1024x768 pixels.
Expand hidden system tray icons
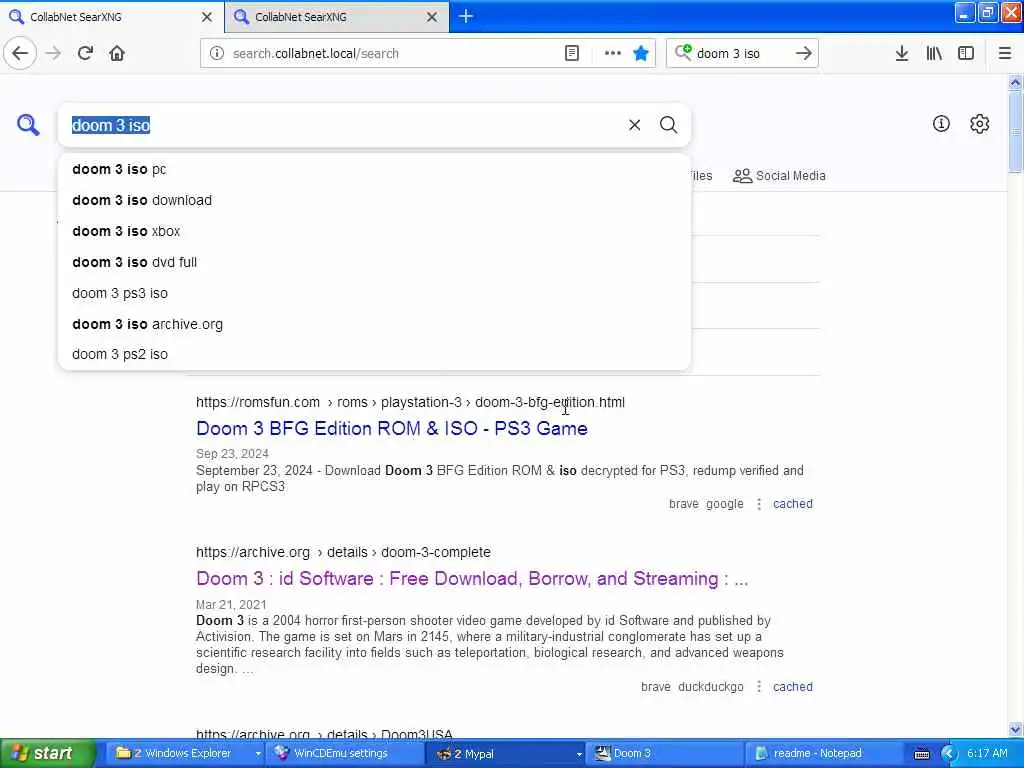[x=948, y=754]
